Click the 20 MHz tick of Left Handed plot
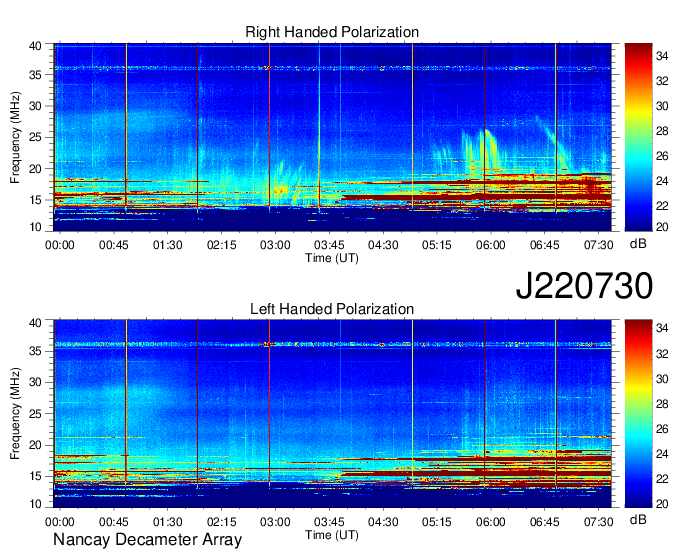 click(36, 445)
